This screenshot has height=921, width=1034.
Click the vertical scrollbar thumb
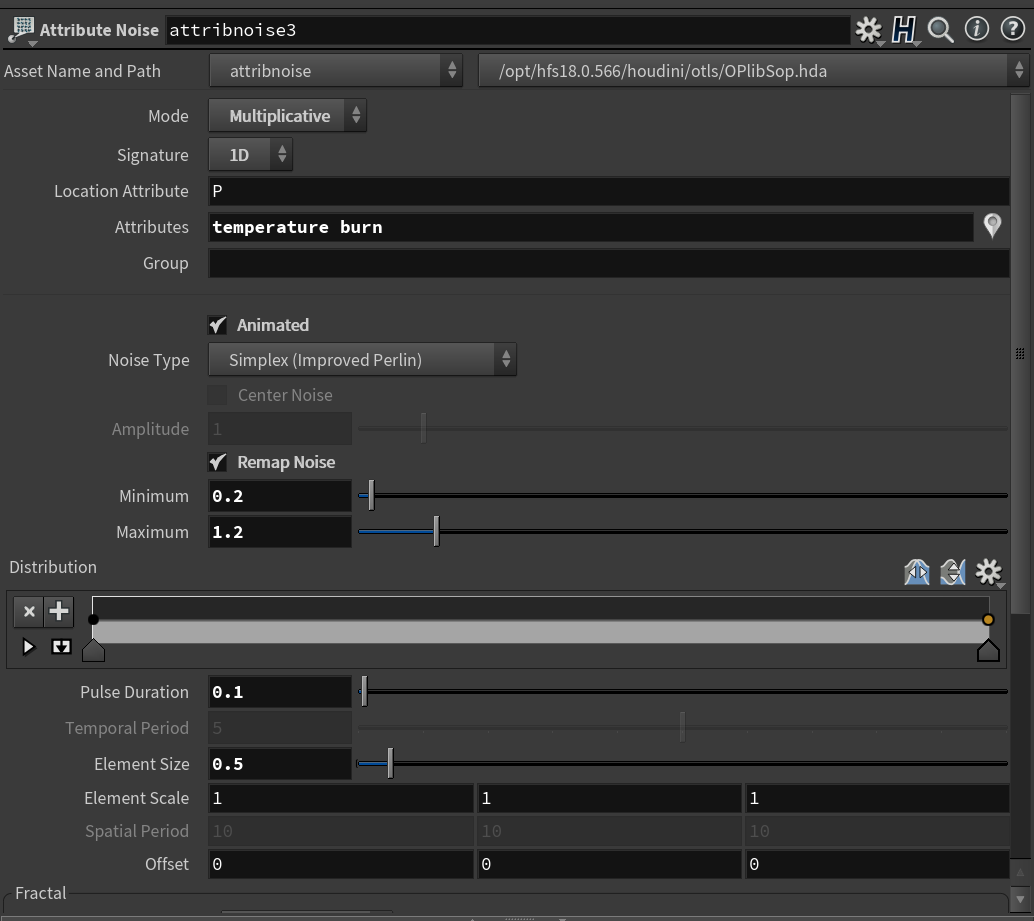tap(1020, 354)
